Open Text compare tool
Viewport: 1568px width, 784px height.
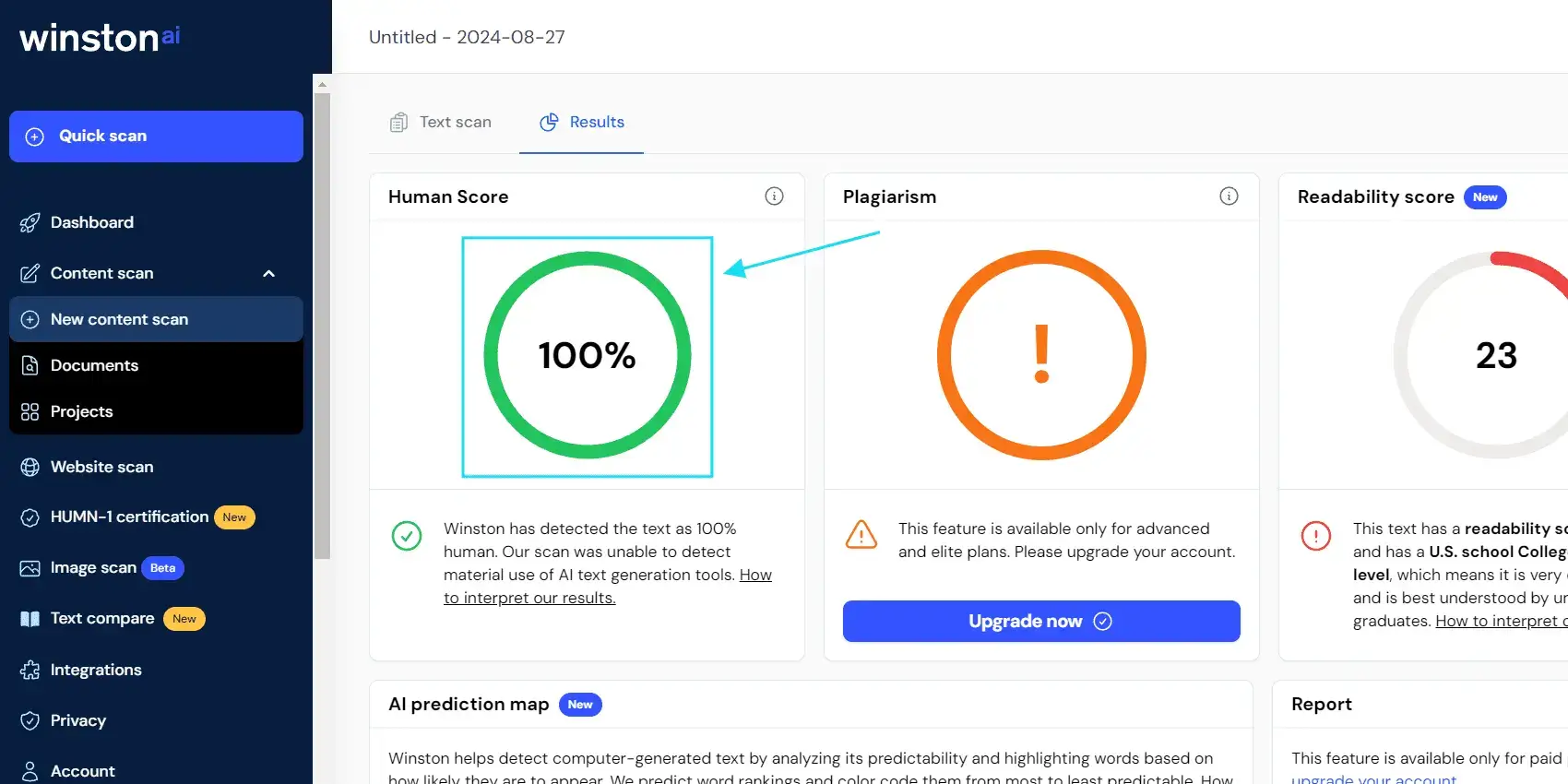[101, 619]
